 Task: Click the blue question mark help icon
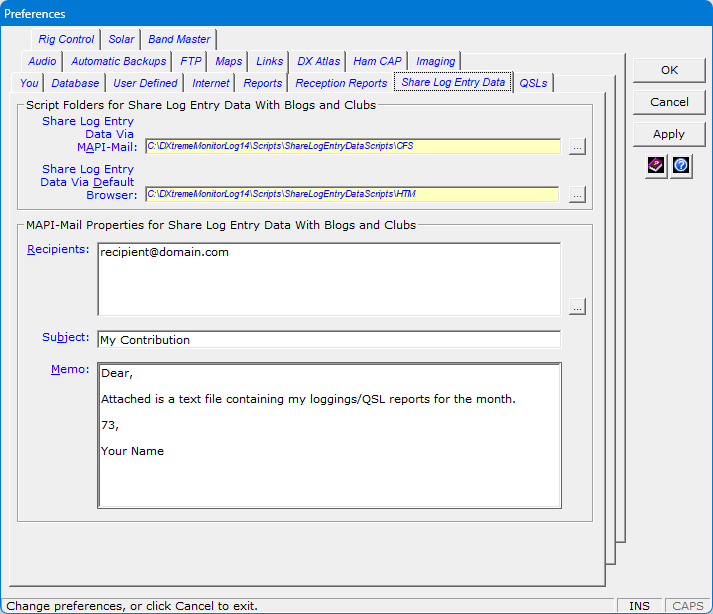point(681,166)
